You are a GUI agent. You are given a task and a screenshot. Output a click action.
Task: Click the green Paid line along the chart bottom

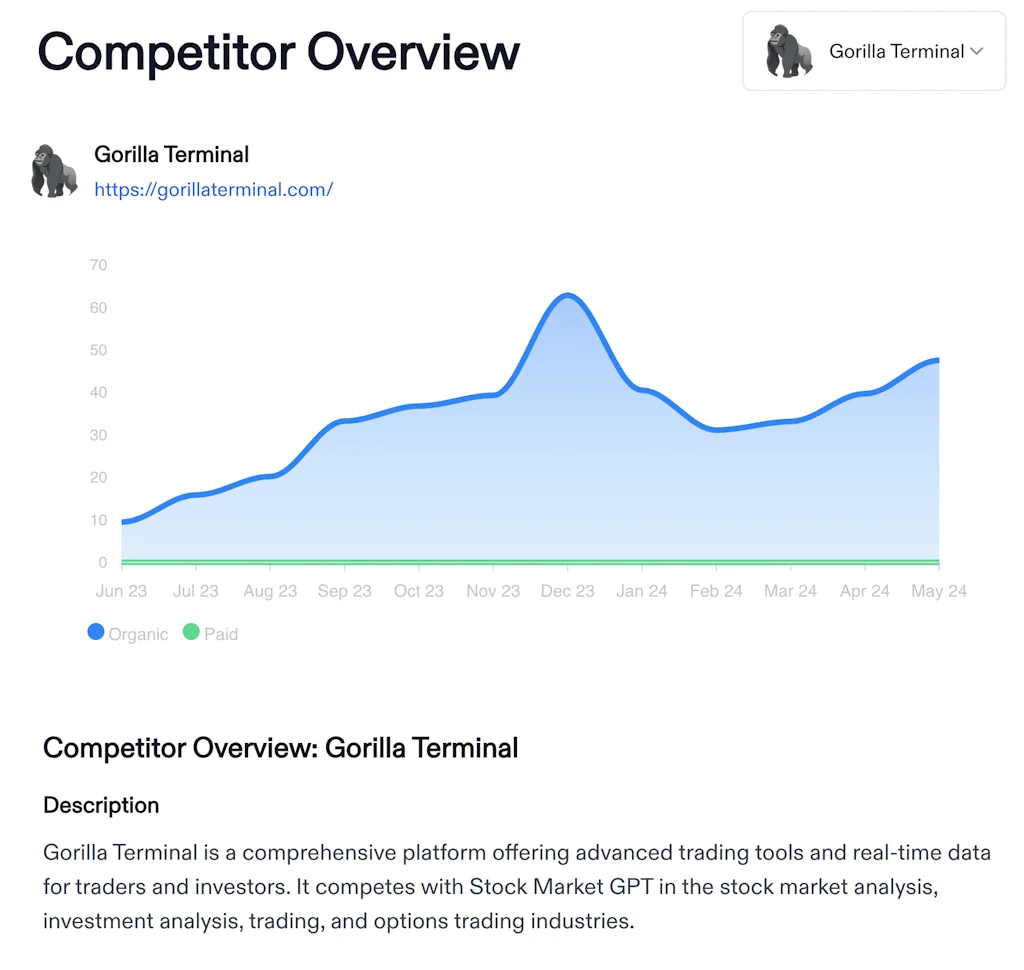point(530,560)
